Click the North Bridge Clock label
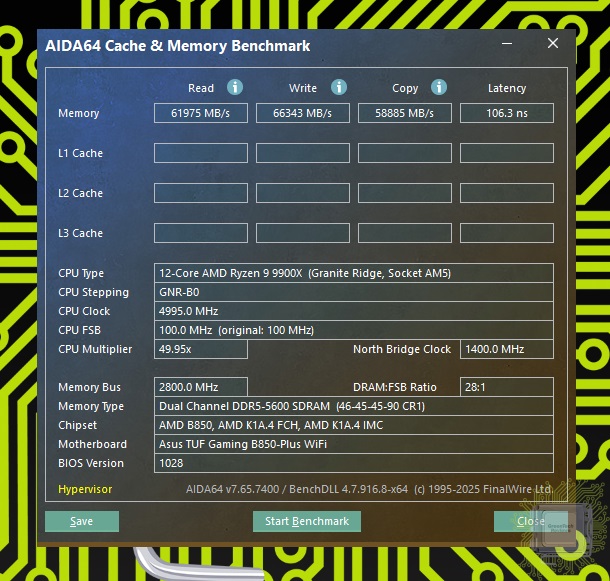This screenshot has height=581, width=610. click(x=402, y=349)
